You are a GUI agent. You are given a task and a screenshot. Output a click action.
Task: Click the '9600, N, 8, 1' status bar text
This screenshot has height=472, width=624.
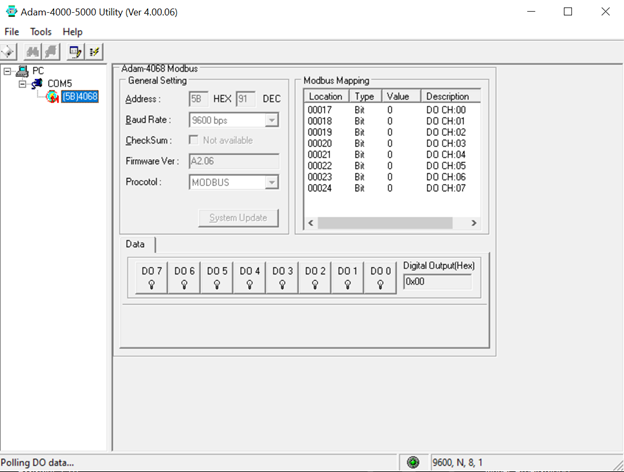(x=457, y=462)
